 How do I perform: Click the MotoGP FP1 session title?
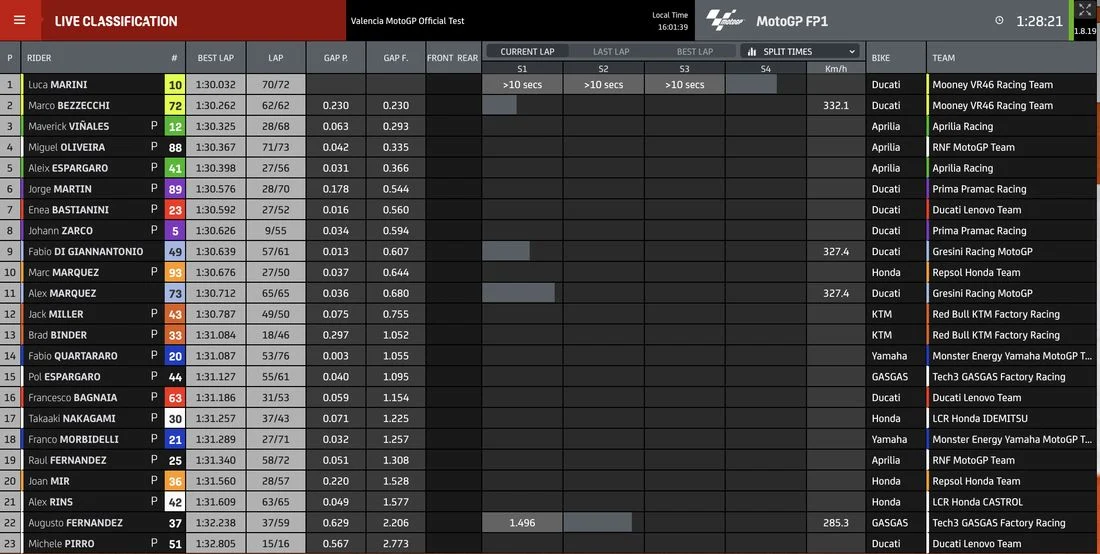pos(792,21)
